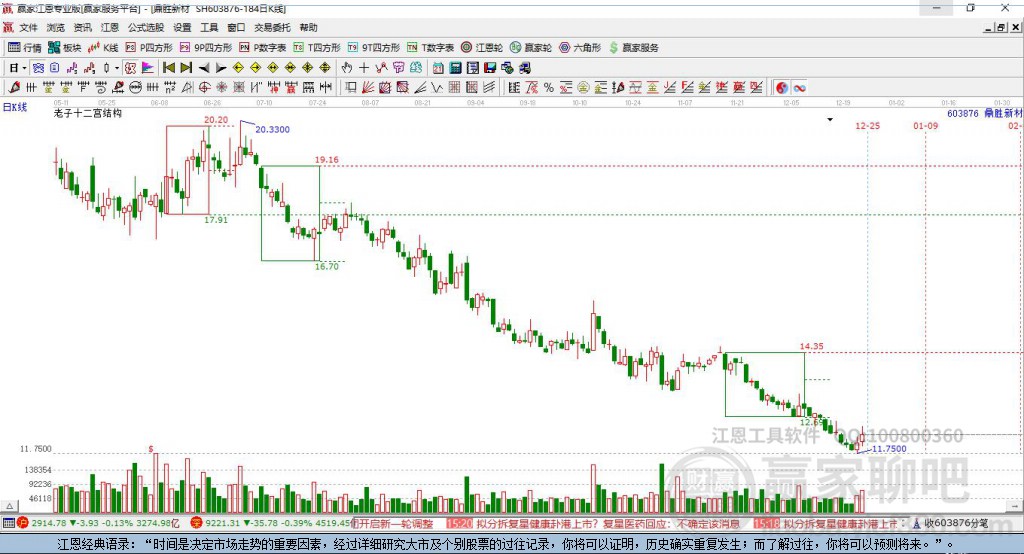The width and height of the screenshot is (1024, 554).
Task: Toggle the infinity symbol button
Action: pos(799,88)
